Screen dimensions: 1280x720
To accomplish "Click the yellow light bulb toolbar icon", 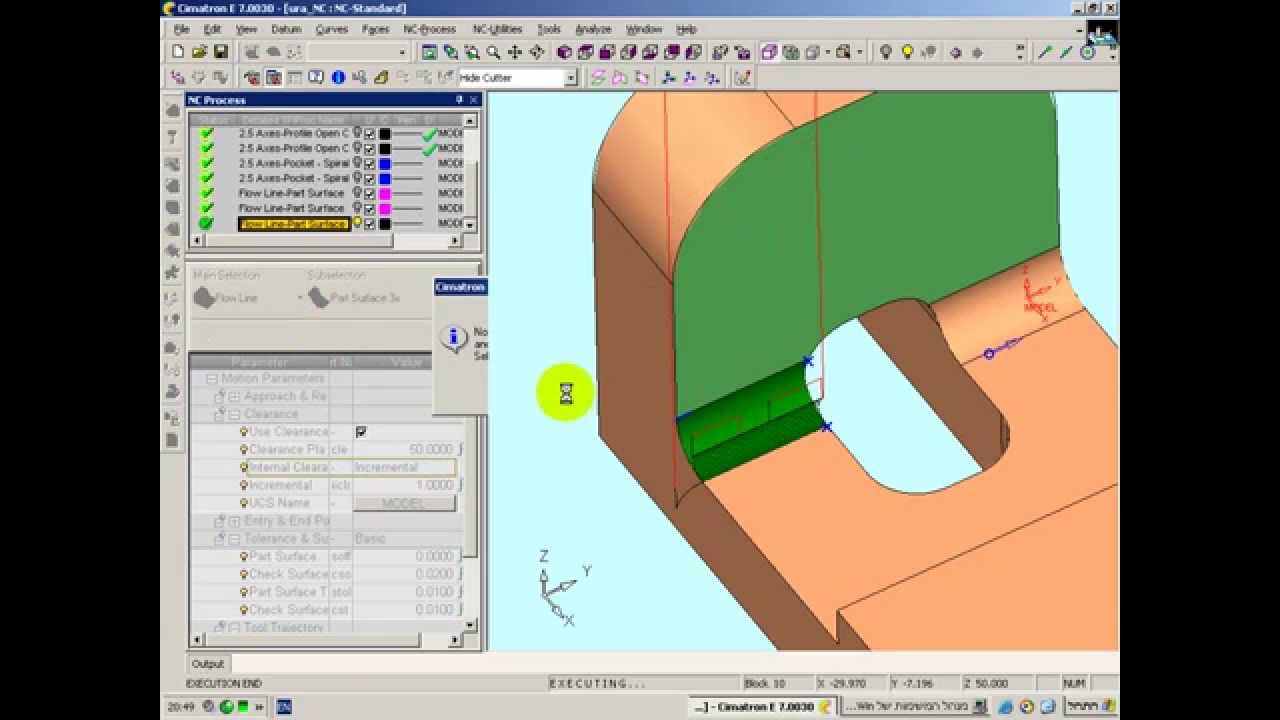I will 908,52.
